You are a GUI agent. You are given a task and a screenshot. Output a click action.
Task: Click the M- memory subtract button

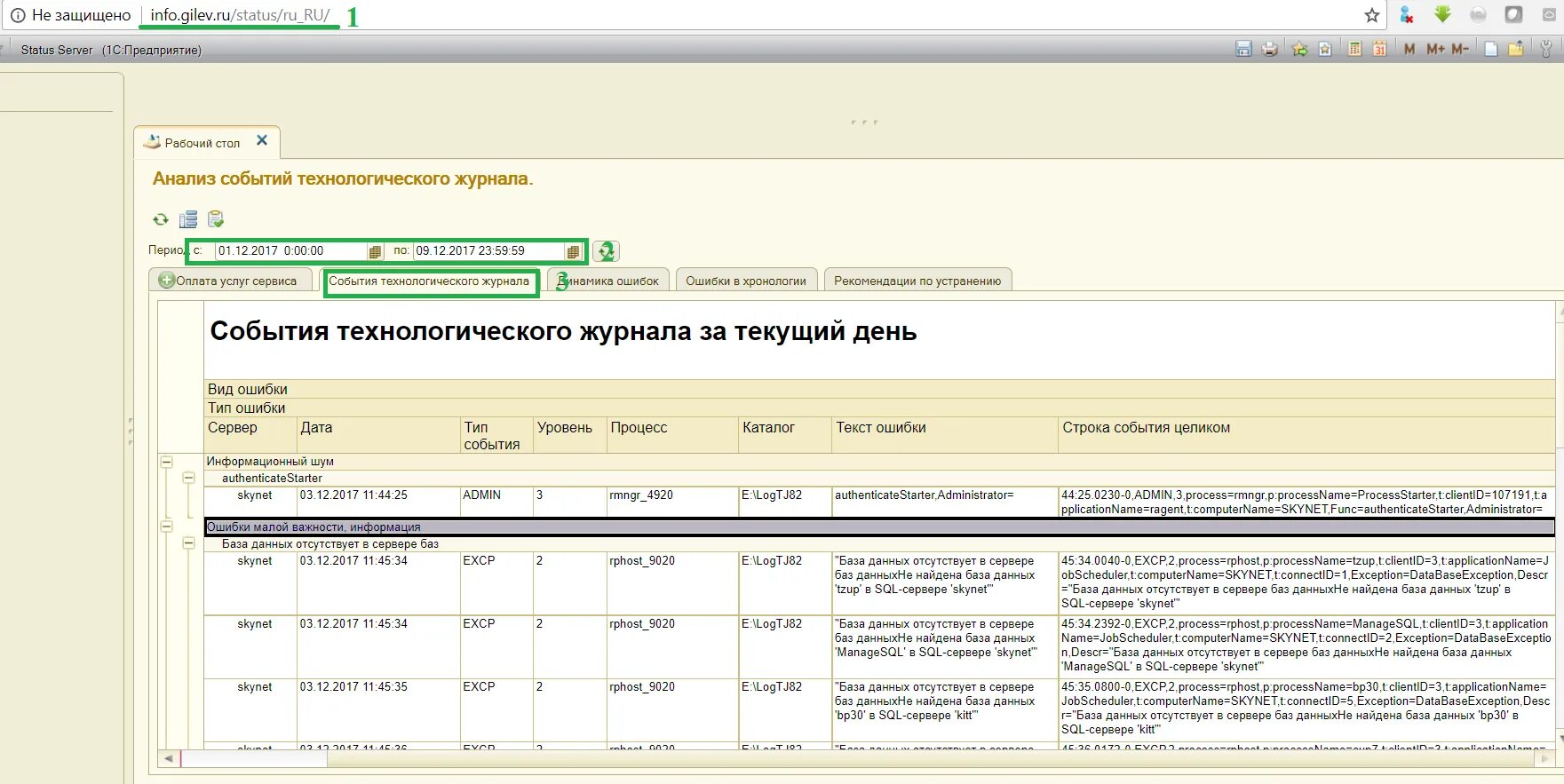click(1460, 49)
